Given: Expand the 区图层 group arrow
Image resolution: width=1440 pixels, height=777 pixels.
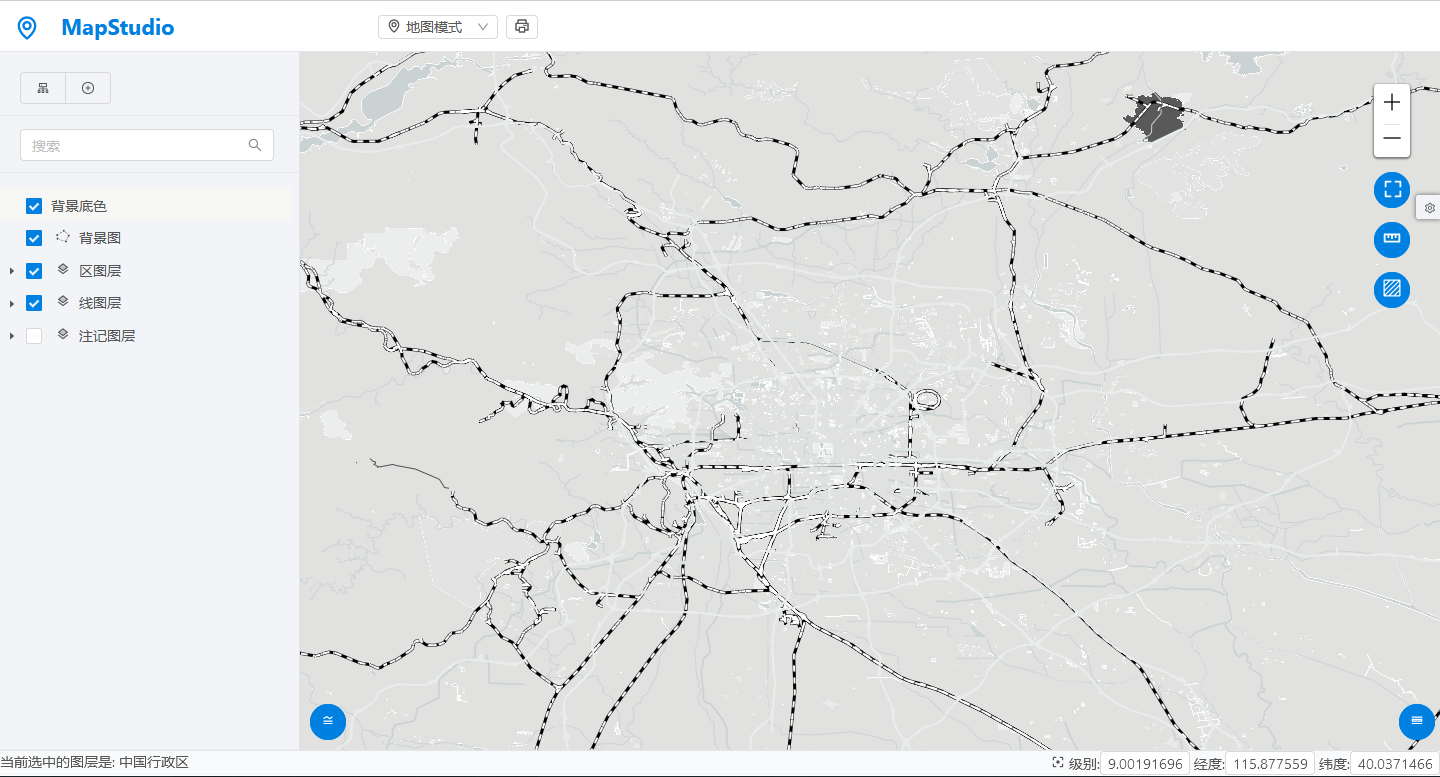Looking at the screenshot, I should point(12,271).
